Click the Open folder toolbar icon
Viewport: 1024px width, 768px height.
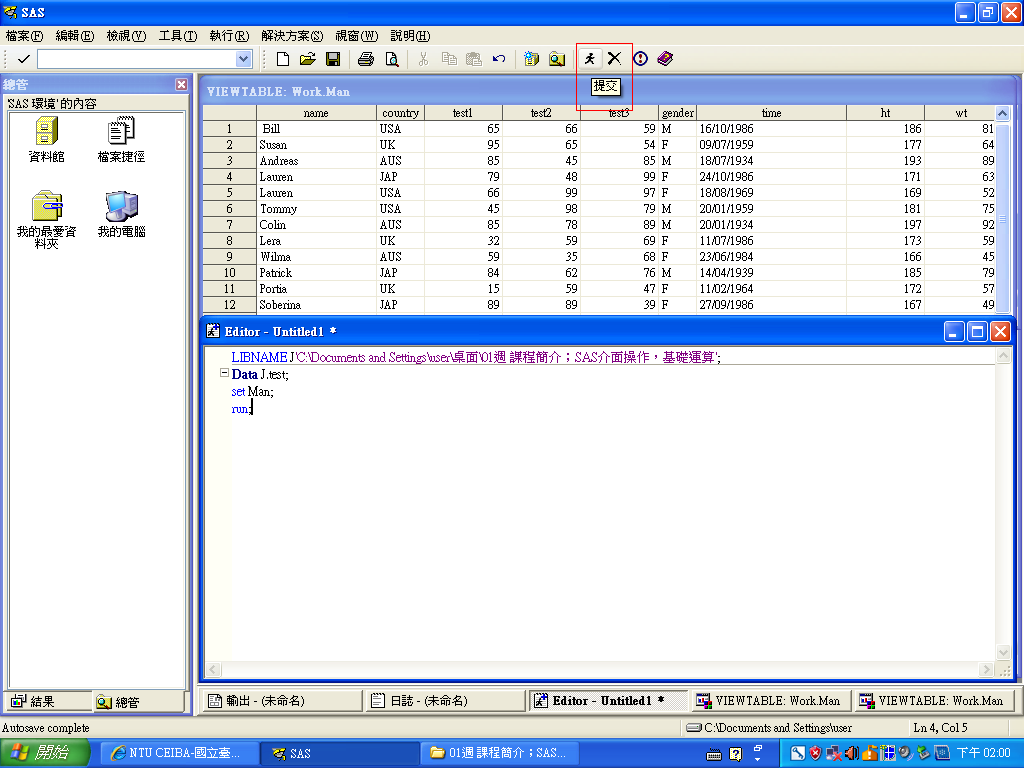(x=308, y=59)
